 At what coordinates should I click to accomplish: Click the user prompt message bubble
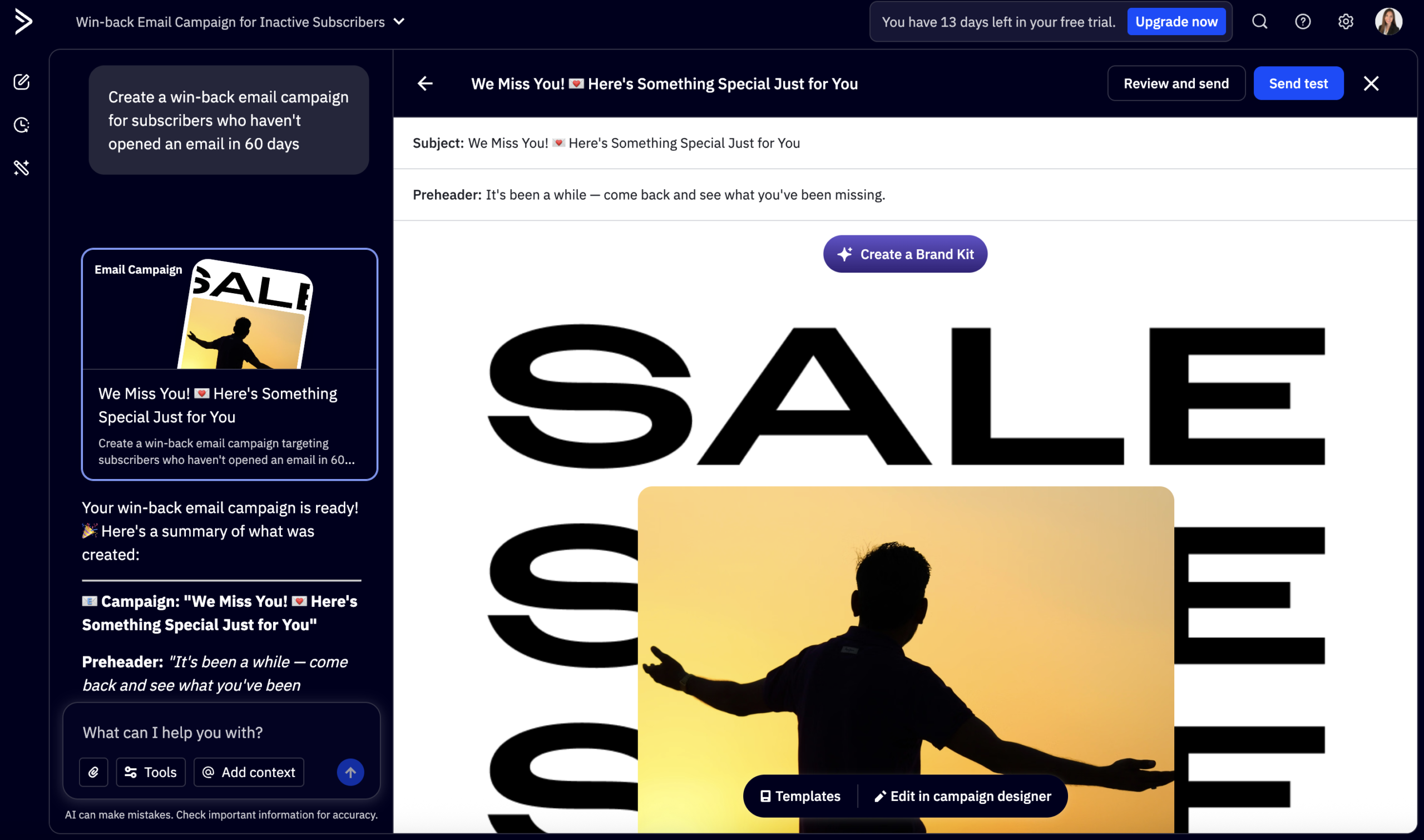pyautogui.click(x=229, y=120)
